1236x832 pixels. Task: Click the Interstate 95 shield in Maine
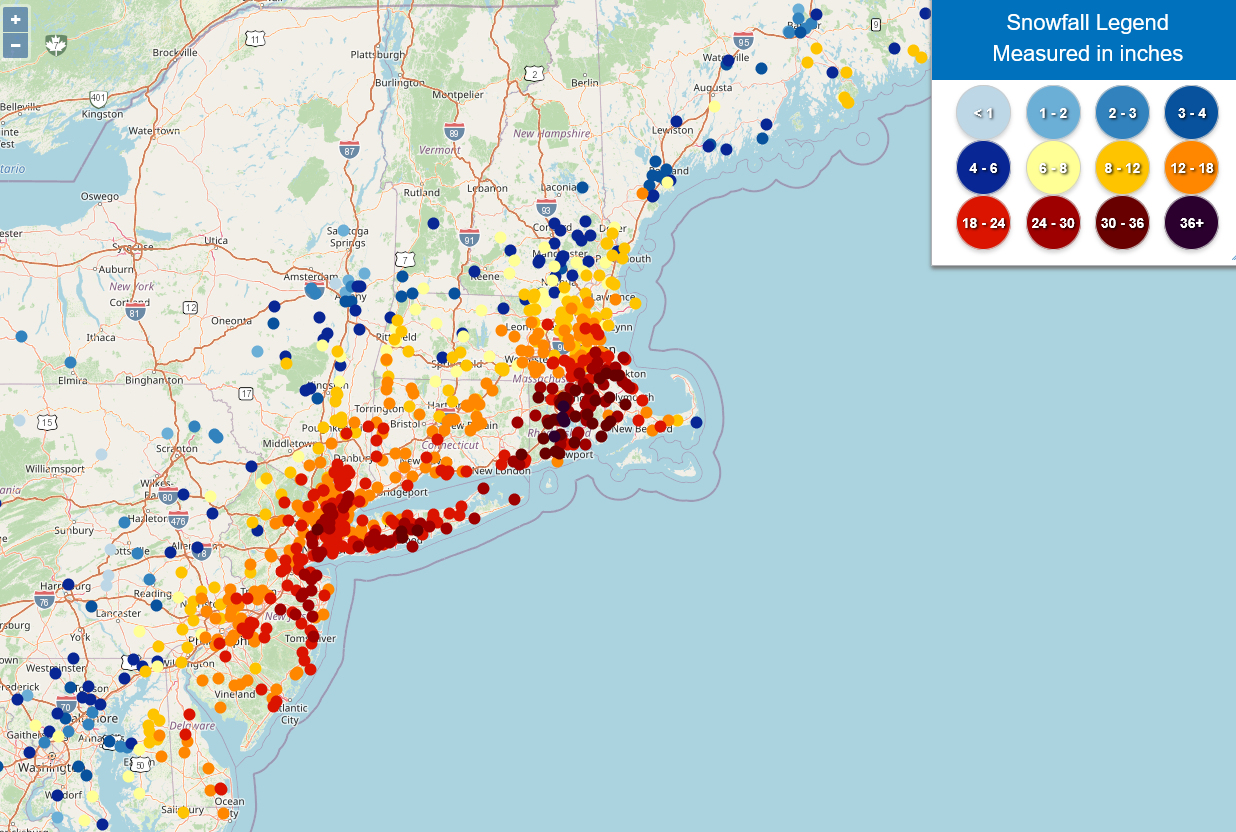[742, 41]
